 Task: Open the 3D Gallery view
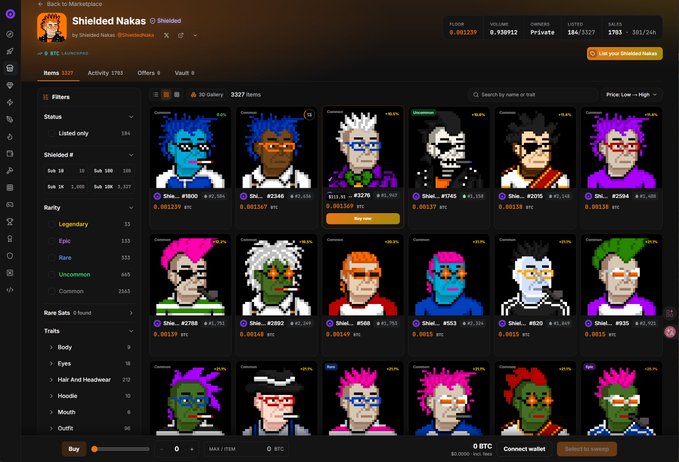point(207,94)
